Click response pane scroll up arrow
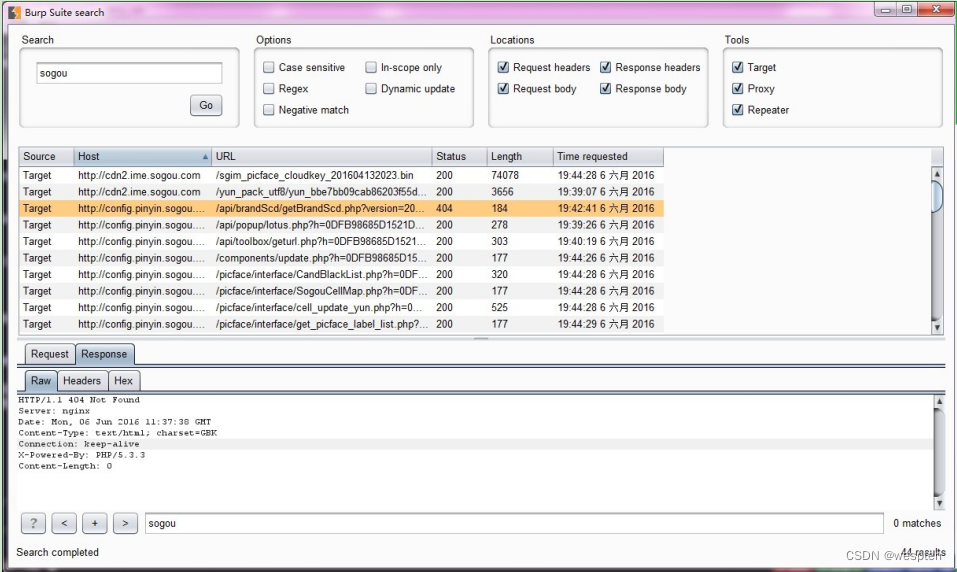 [939, 401]
